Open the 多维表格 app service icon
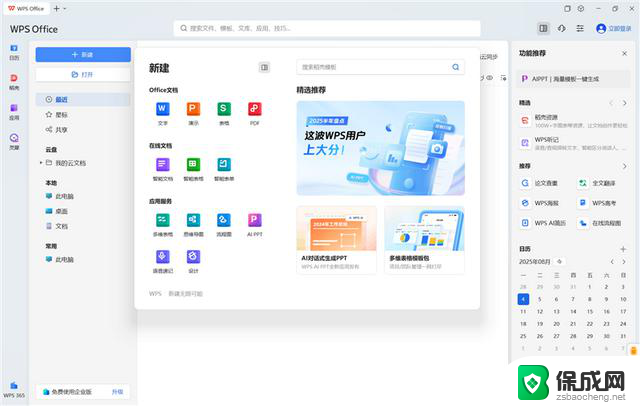Viewport: 640px width, 406px height. 162,220
